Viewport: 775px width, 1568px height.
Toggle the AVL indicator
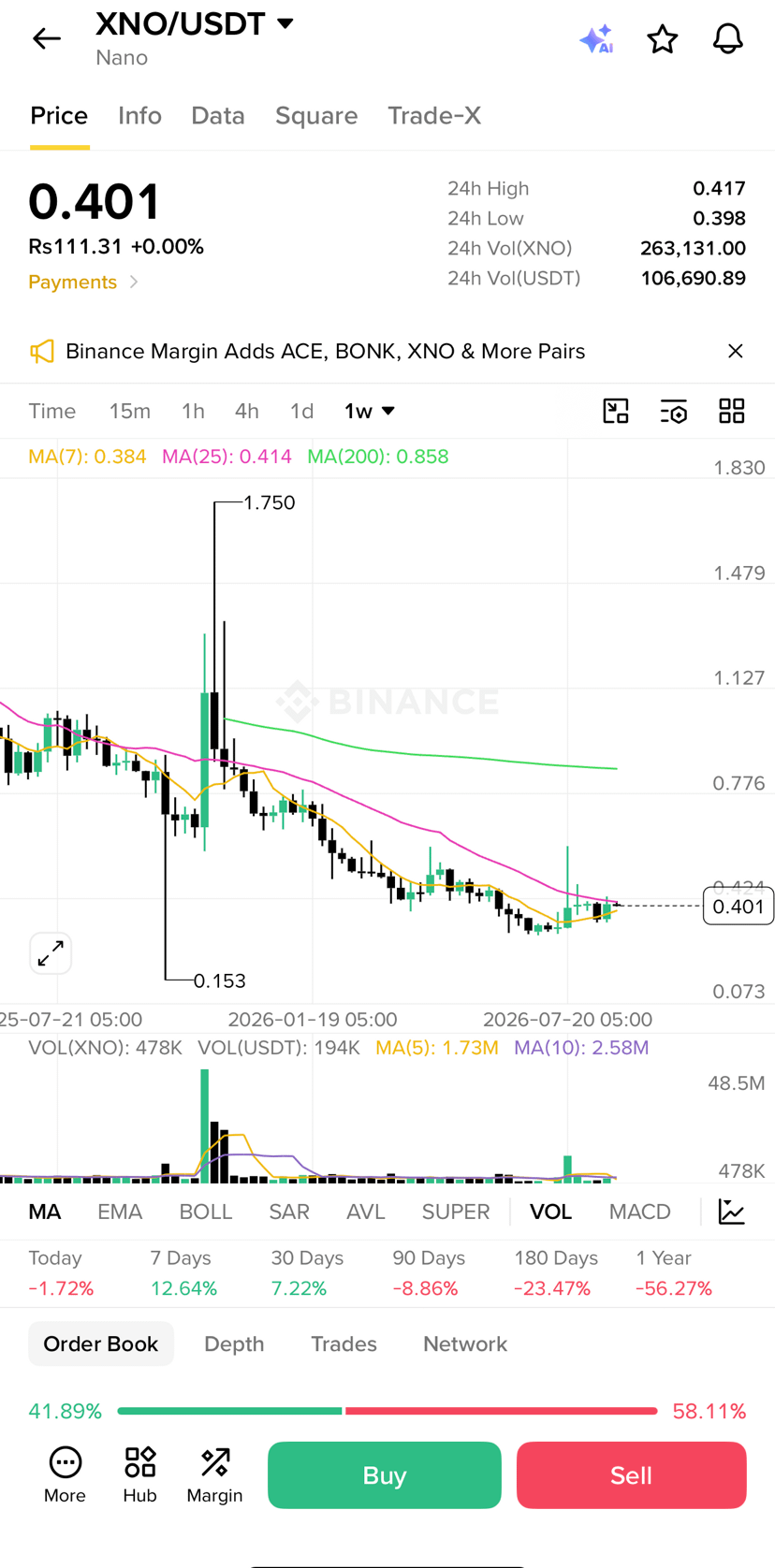(x=366, y=1212)
